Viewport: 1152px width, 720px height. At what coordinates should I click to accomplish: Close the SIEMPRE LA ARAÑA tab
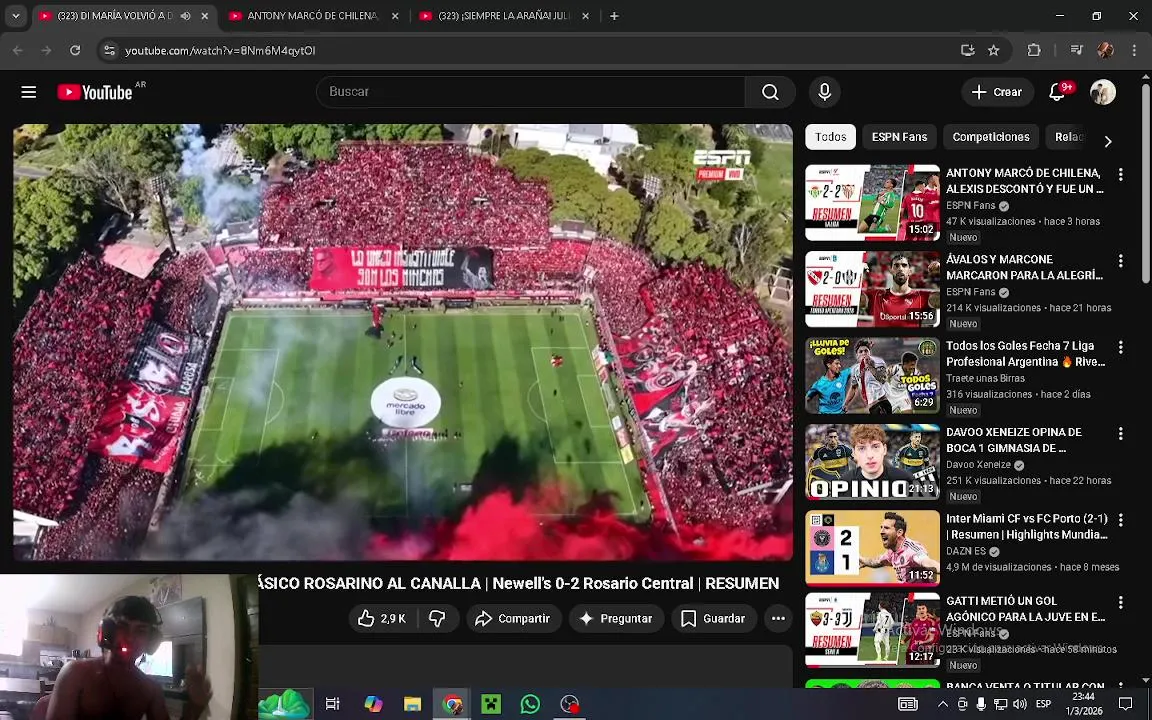pos(586,15)
